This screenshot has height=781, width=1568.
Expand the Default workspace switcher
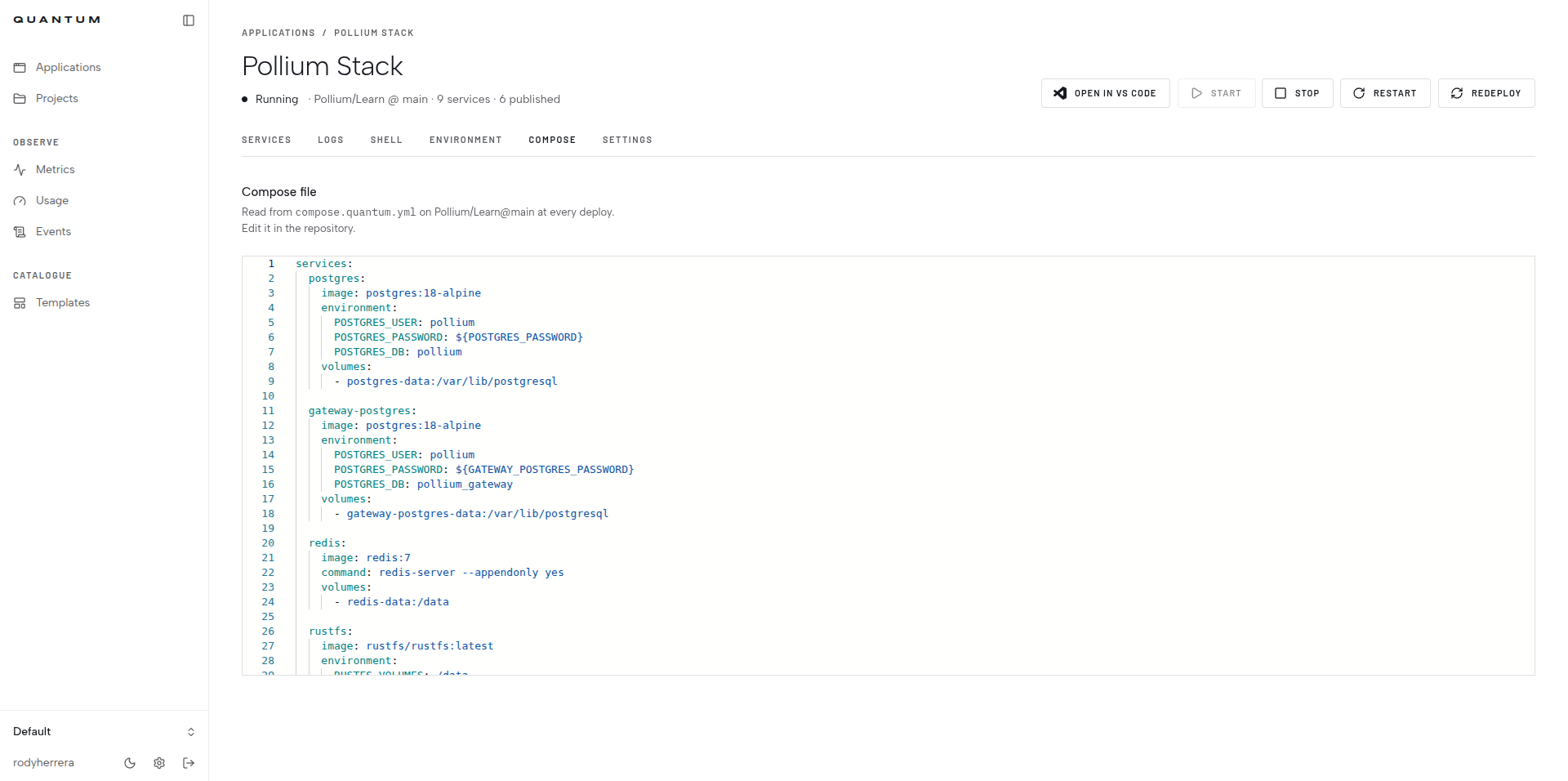coord(105,732)
